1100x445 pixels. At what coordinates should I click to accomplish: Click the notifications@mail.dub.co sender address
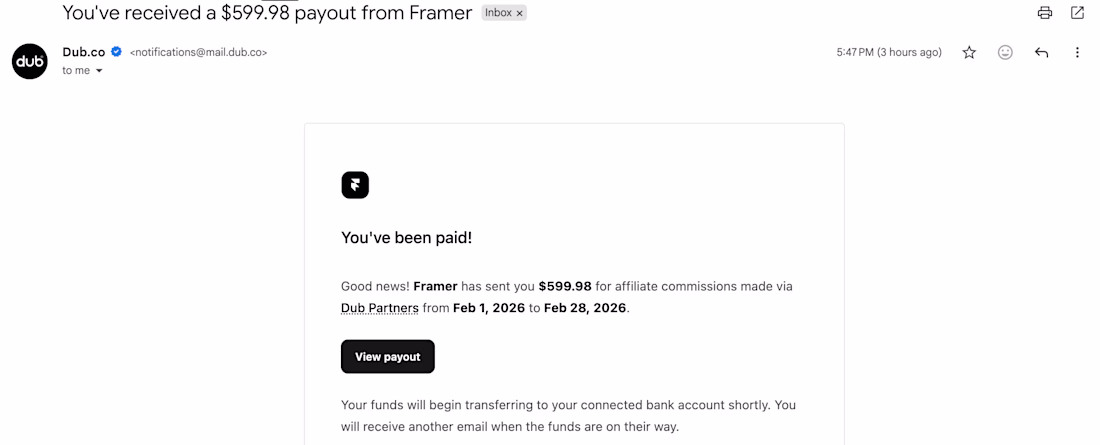(x=198, y=53)
